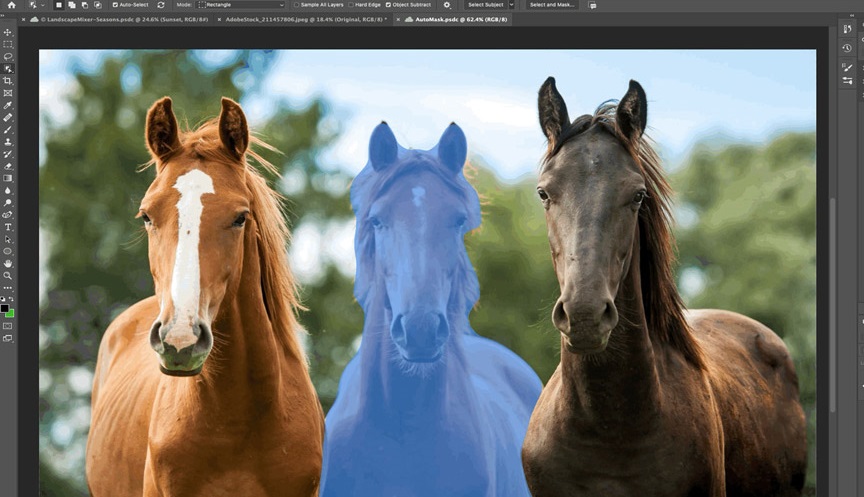Click the Select and Mask button
Screen dimensions: 864x497
[x=552, y=5]
